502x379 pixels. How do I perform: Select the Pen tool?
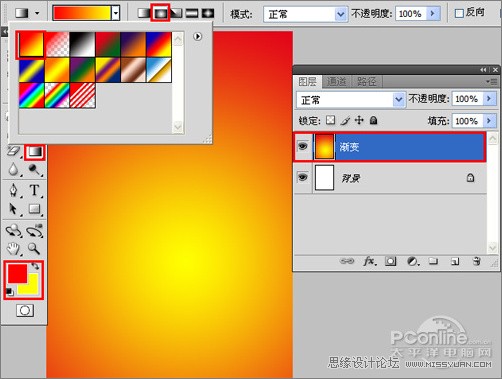tap(13, 190)
